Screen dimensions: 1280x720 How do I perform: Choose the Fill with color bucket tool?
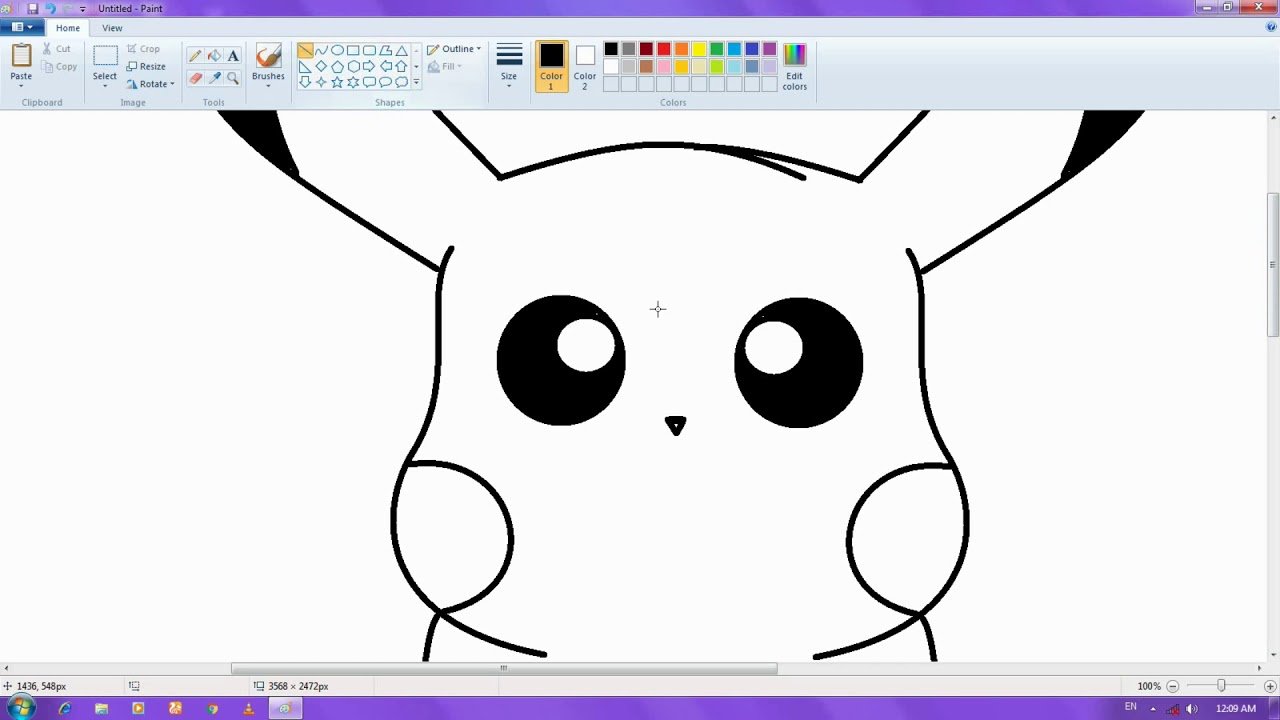point(214,56)
